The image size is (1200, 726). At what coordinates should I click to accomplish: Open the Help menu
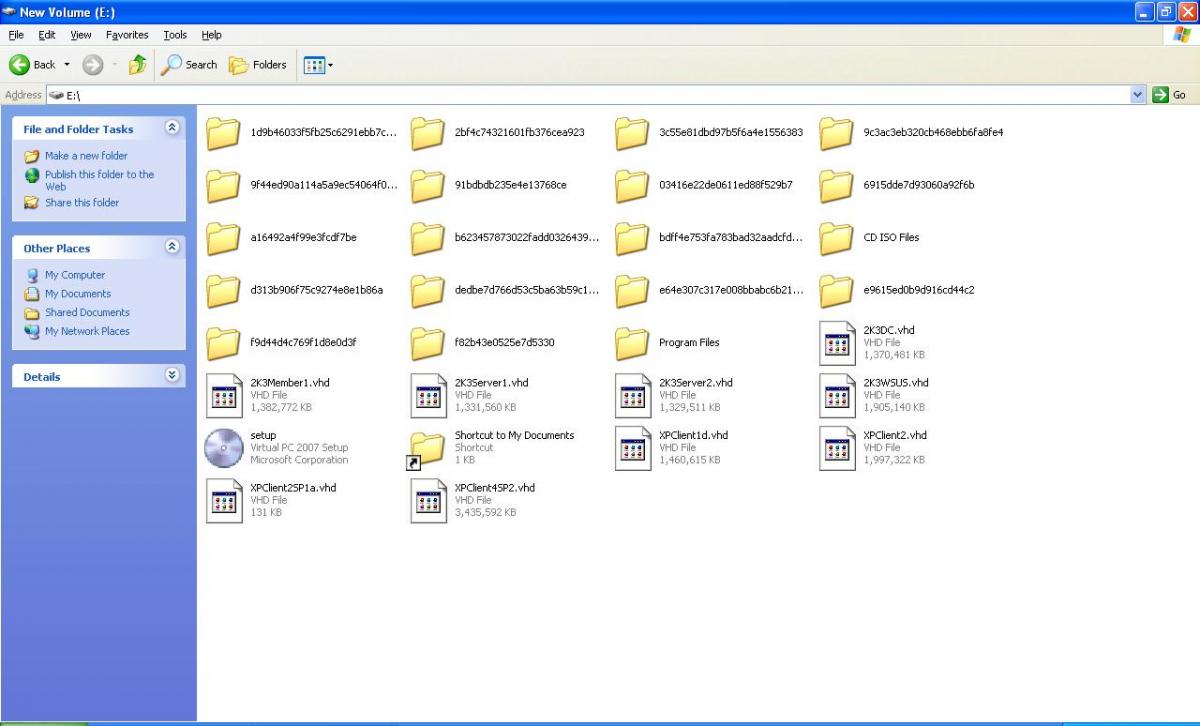[211, 35]
